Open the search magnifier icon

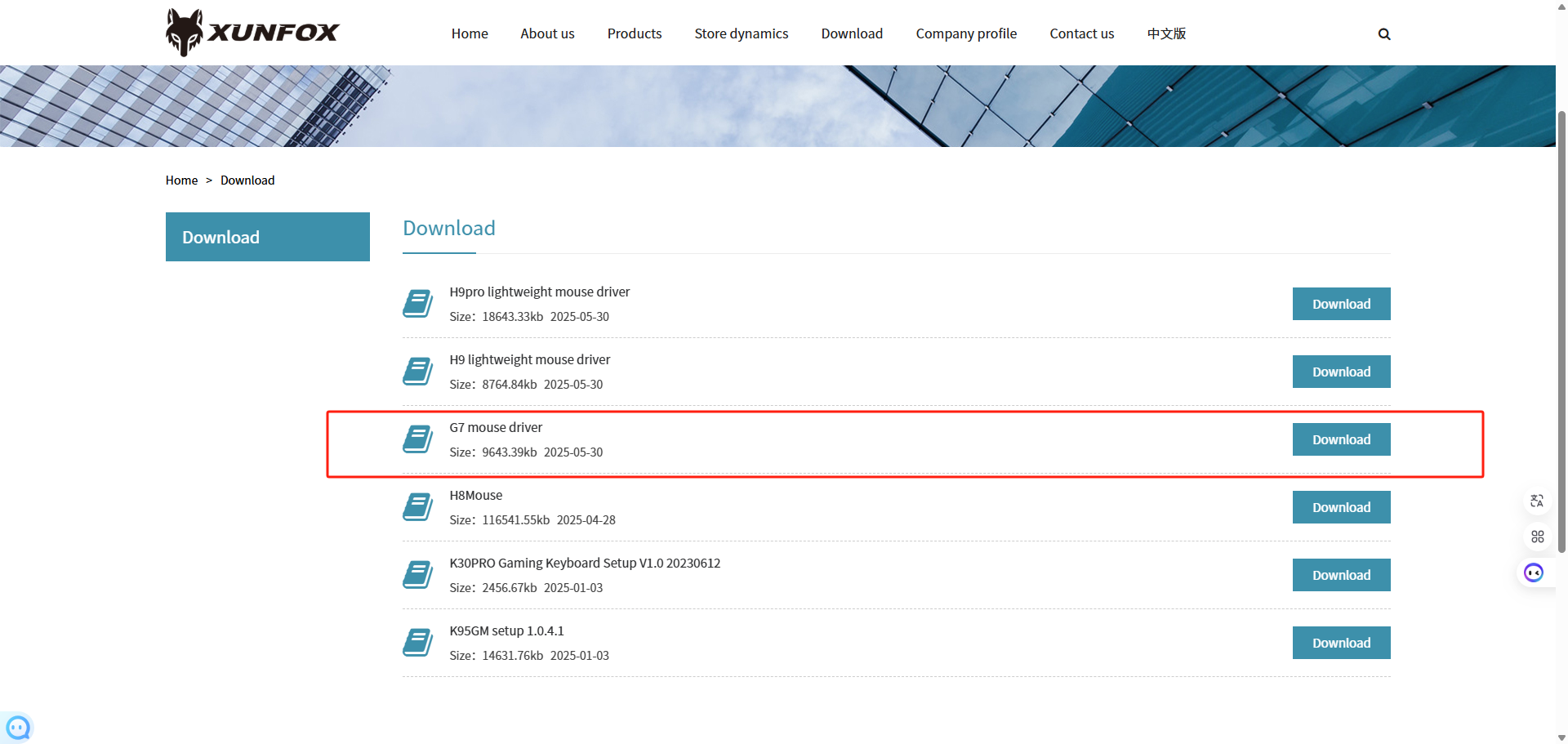coord(1384,33)
